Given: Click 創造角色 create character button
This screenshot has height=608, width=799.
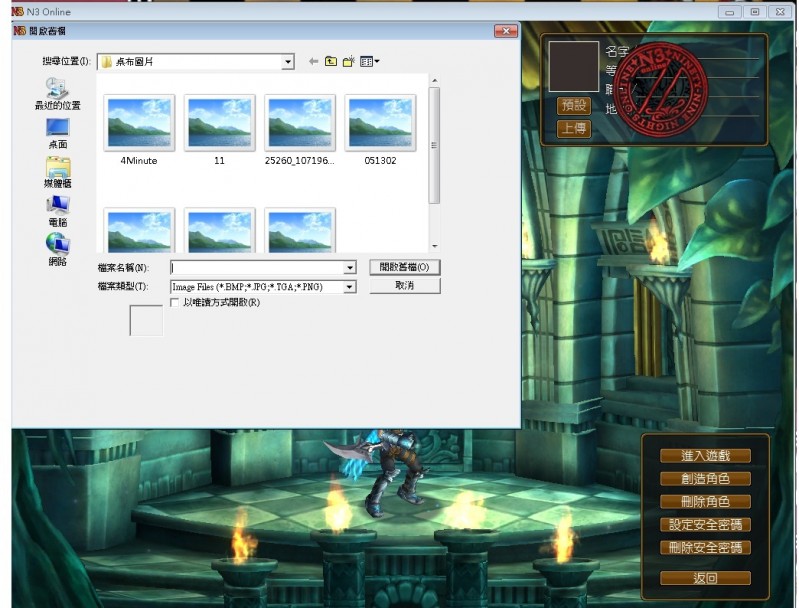Looking at the screenshot, I should point(705,479).
